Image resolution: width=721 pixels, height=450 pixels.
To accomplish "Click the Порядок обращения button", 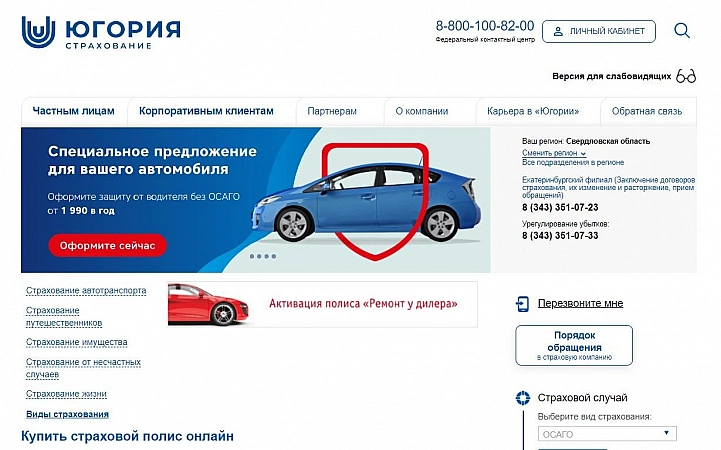I will click(x=574, y=346).
